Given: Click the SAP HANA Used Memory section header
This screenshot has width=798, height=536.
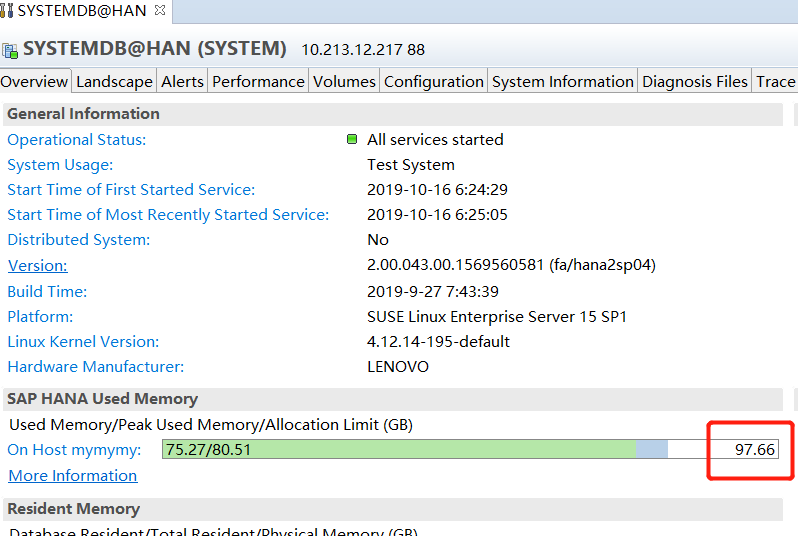Looking at the screenshot, I should tap(392, 399).
